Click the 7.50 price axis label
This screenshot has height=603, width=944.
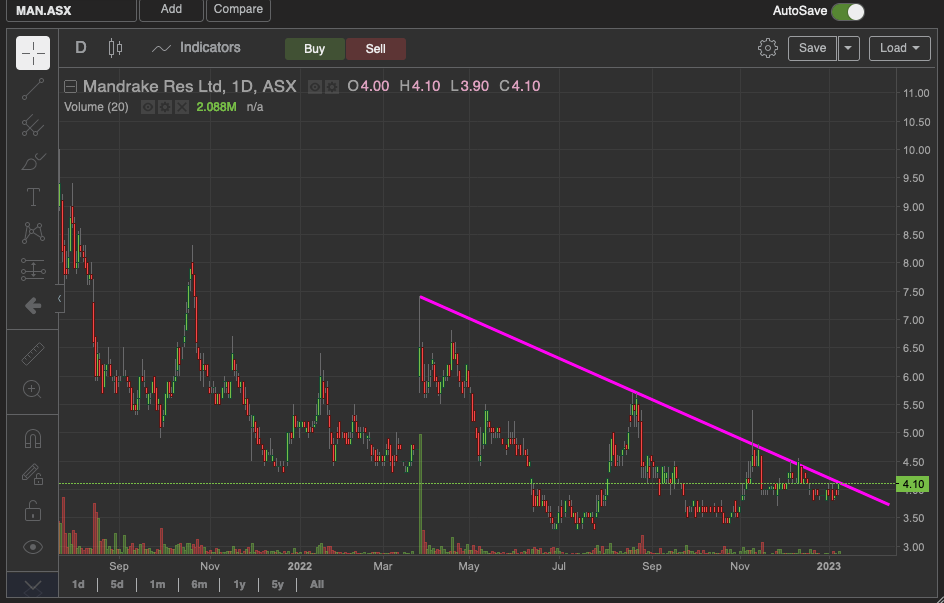[914, 292]
